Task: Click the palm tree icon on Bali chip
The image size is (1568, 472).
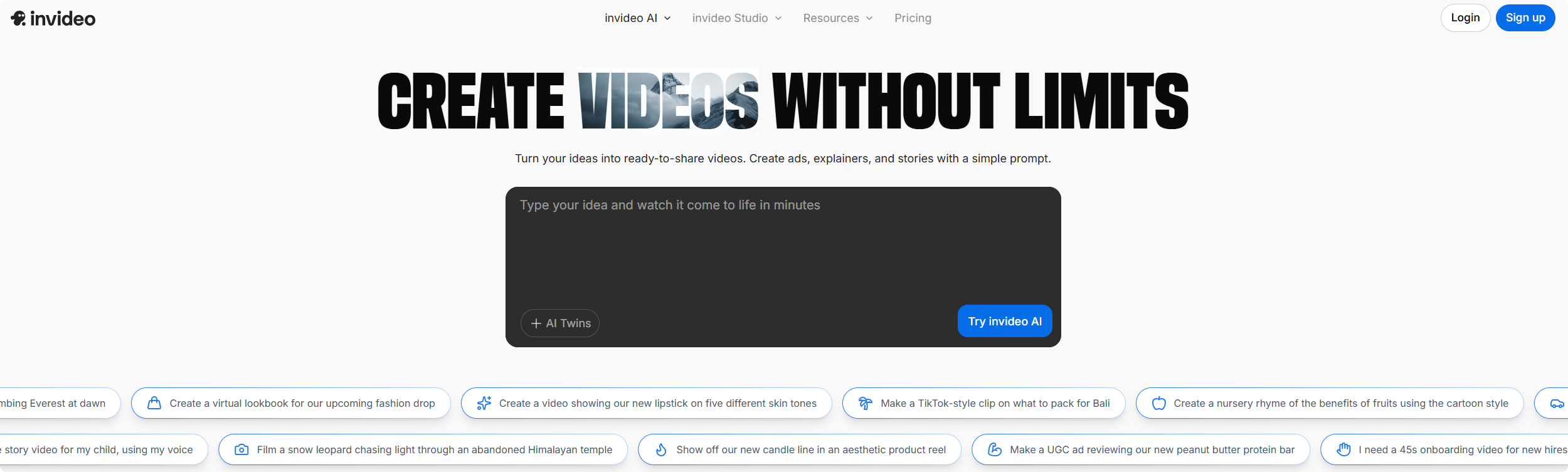Action: (x=865, y=403)
